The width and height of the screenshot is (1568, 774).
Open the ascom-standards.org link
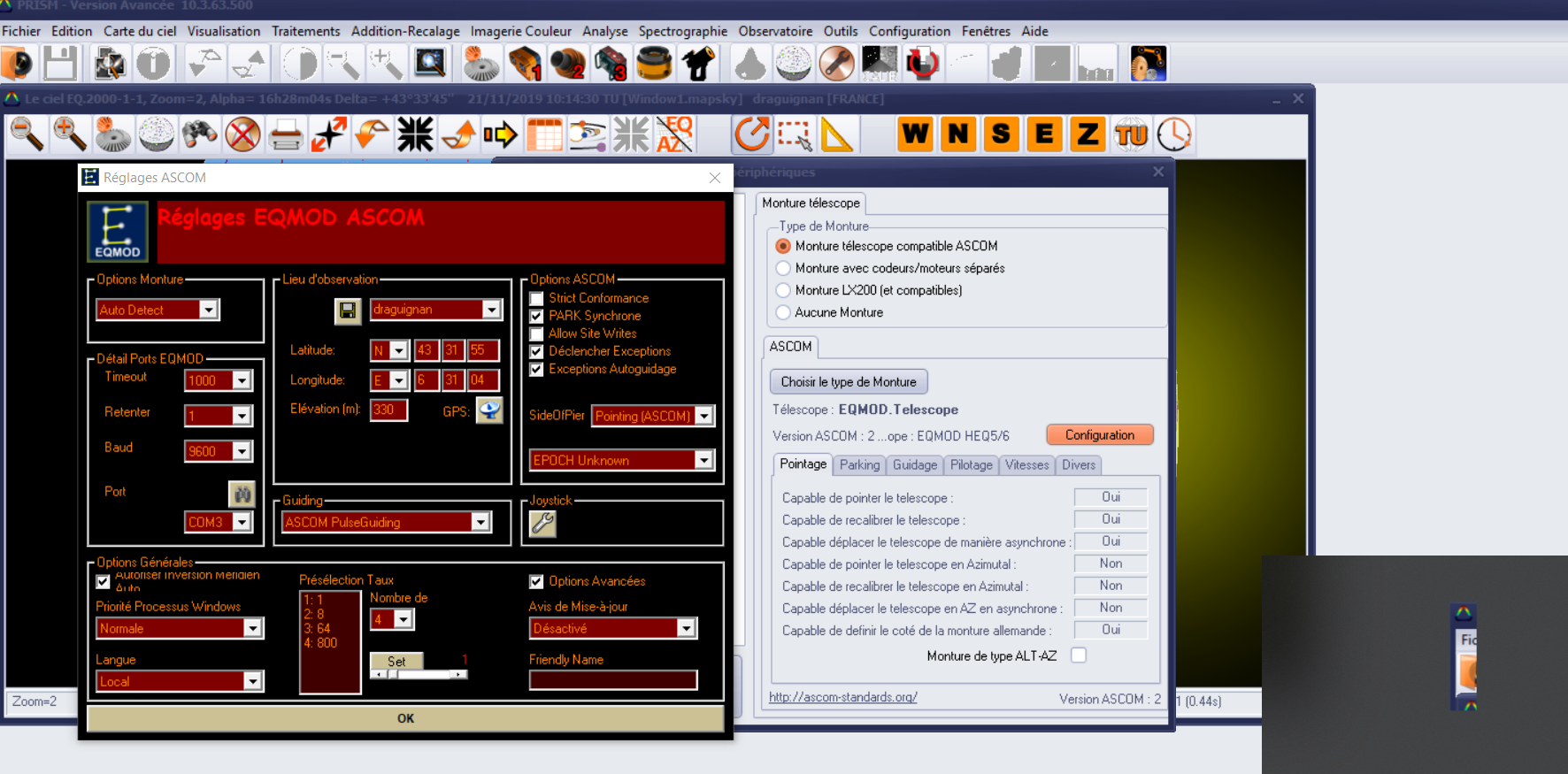(x=842, y=697)
